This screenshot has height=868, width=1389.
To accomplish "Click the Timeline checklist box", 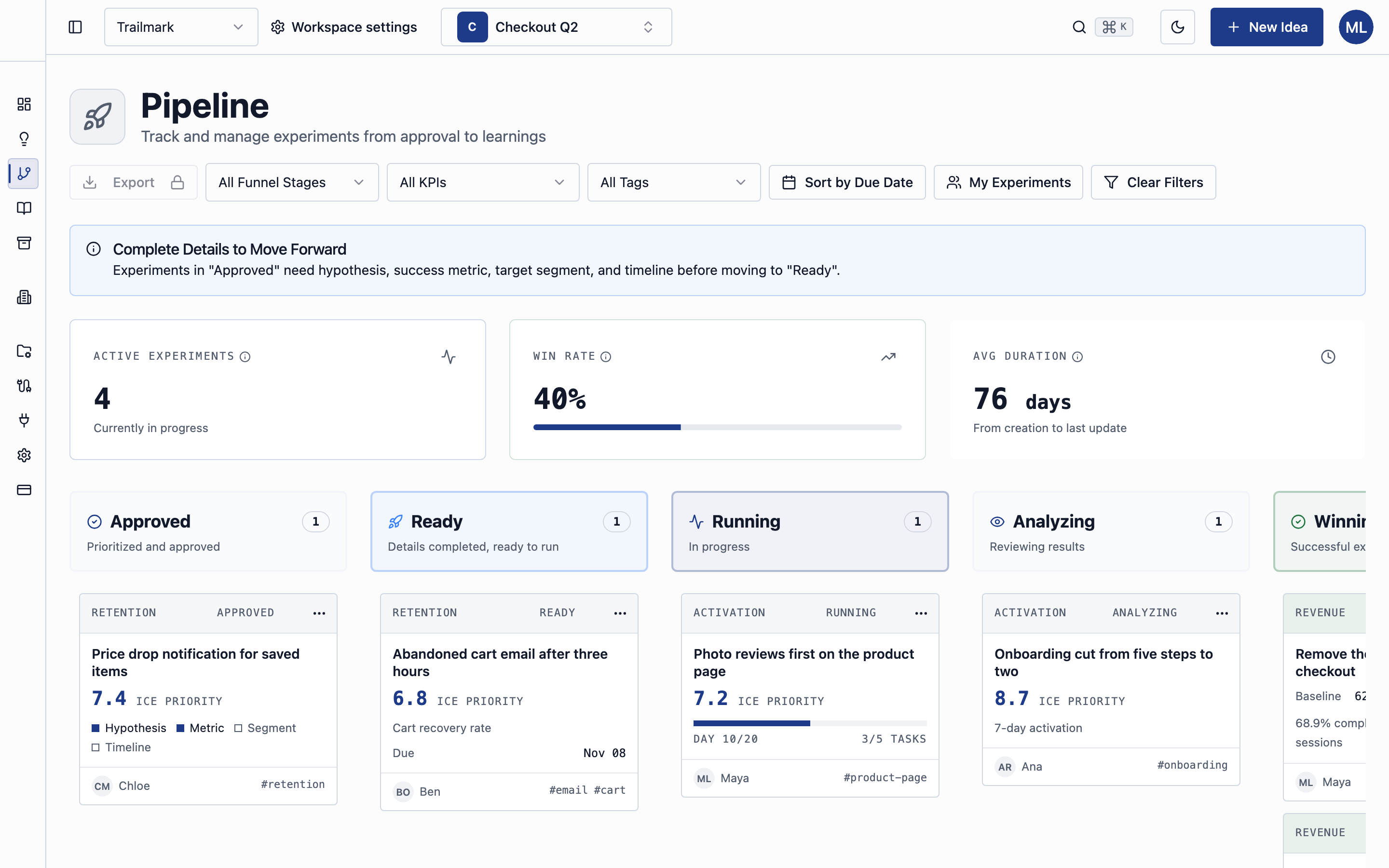I will [x=96, y=747].
